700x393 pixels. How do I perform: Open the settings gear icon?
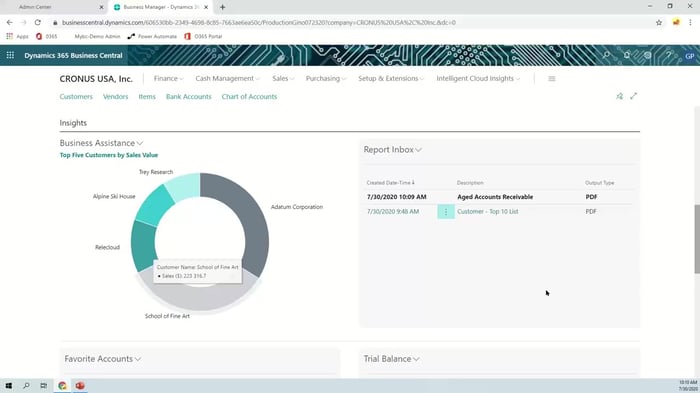[647, 55]
